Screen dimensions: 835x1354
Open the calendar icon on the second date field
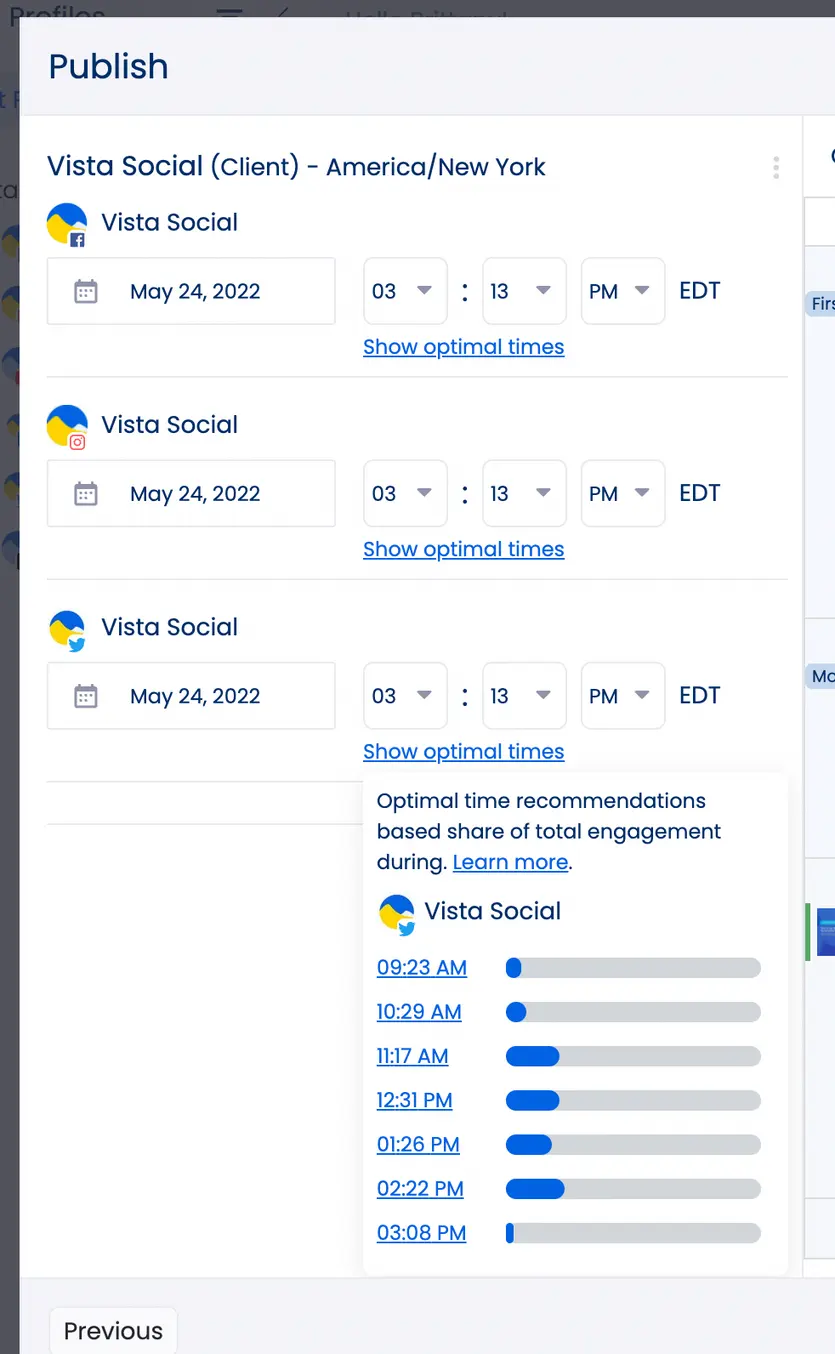click(85, 493)
